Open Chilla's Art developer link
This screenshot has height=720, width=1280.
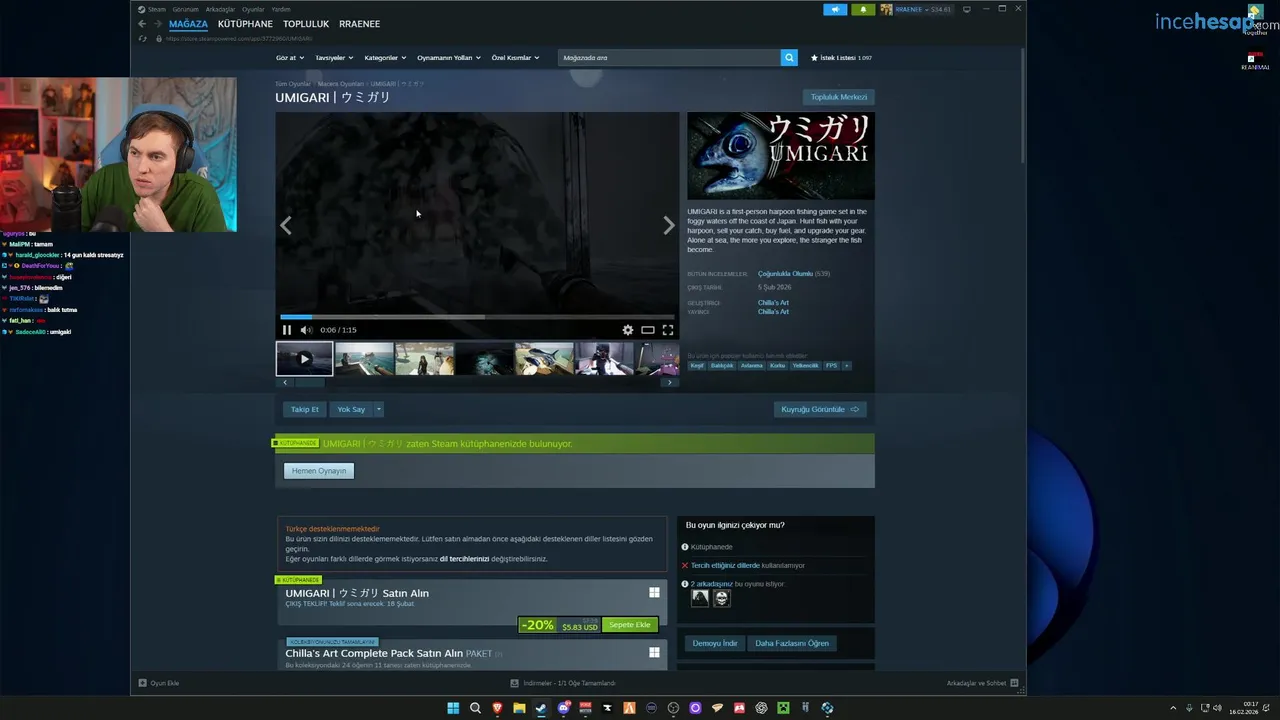click(773, 302)
